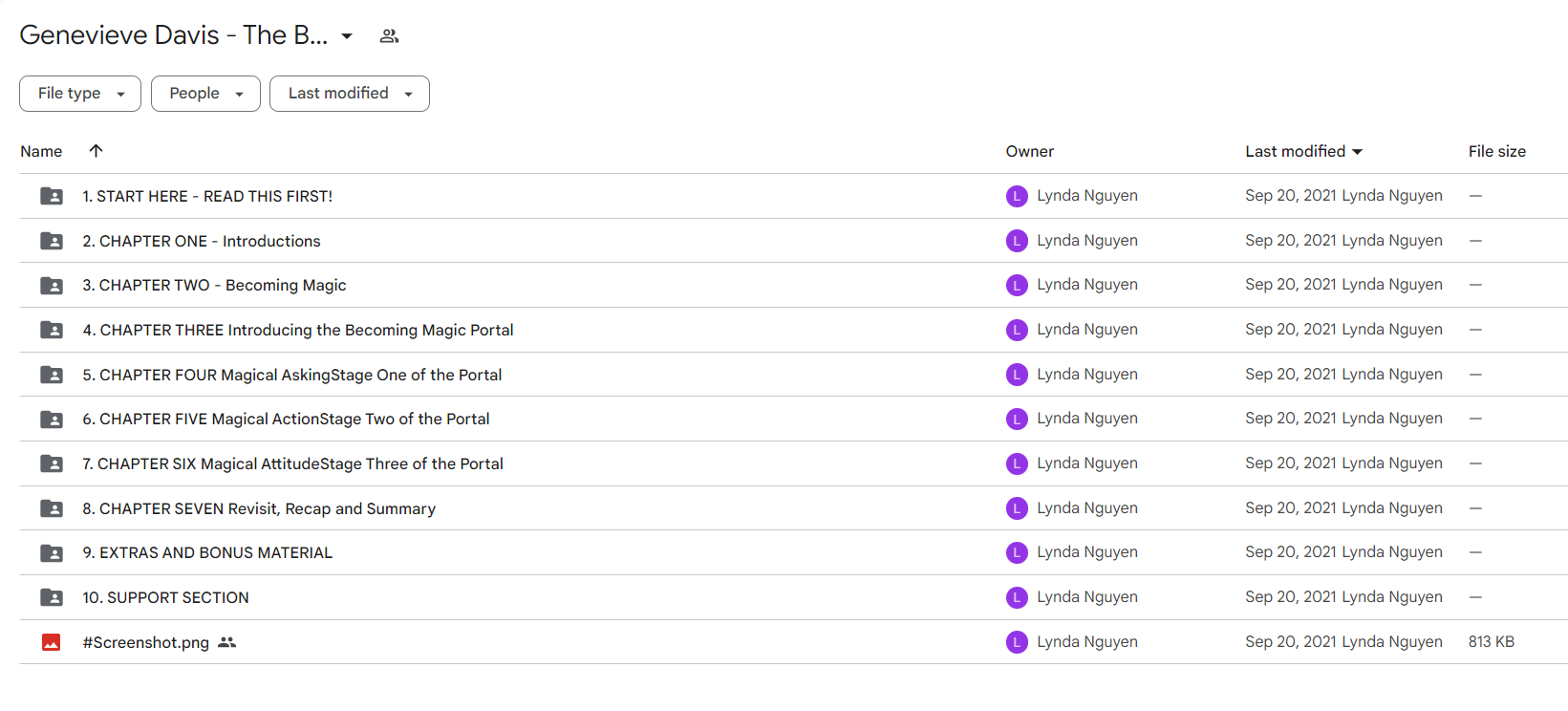Click the Owner column header

(1029, 151)
